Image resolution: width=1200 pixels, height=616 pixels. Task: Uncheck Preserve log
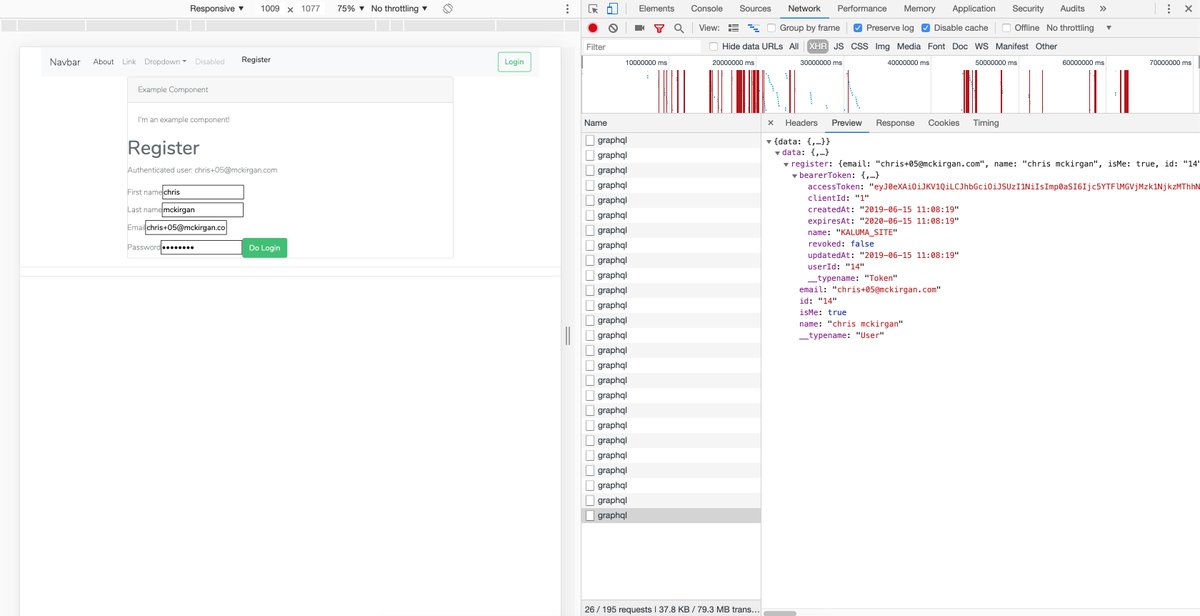858,28
